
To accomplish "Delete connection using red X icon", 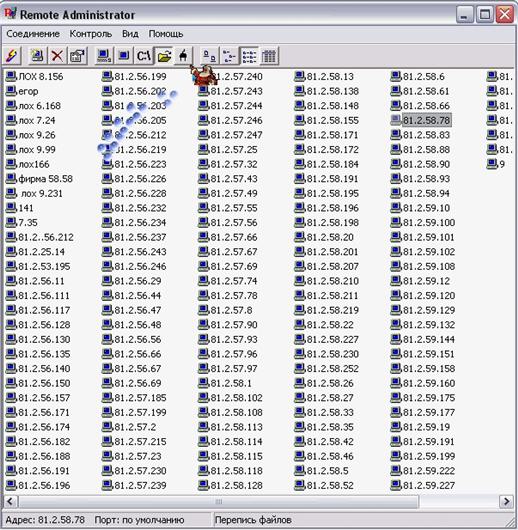I will (x=57, y=56).
